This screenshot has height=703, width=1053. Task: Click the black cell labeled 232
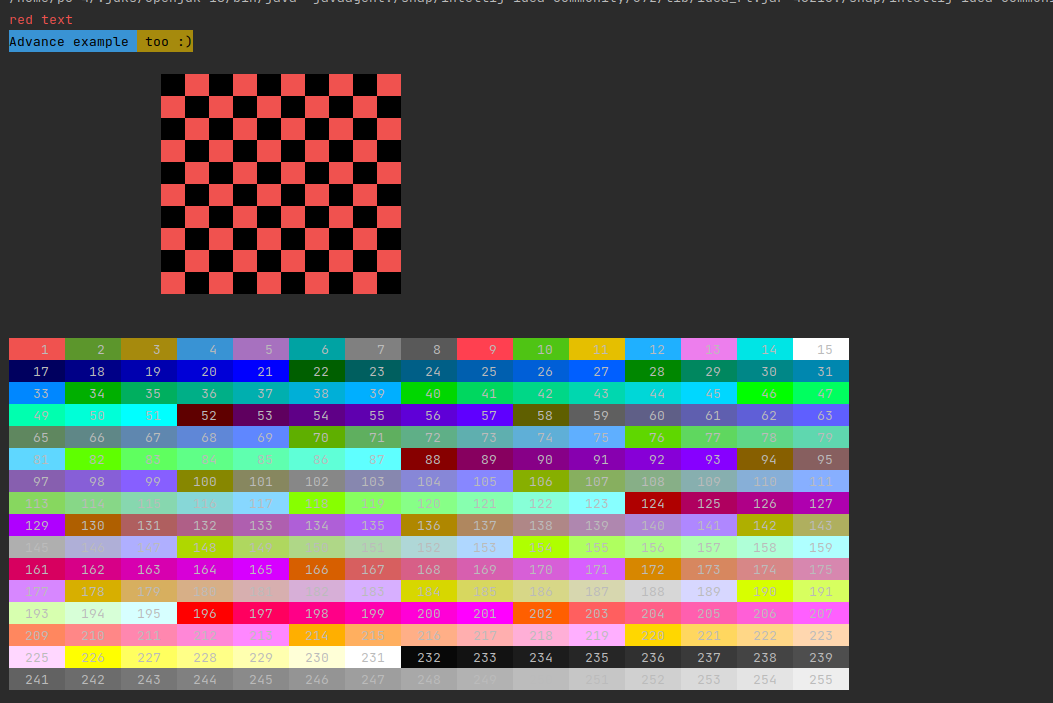[429, 657]
